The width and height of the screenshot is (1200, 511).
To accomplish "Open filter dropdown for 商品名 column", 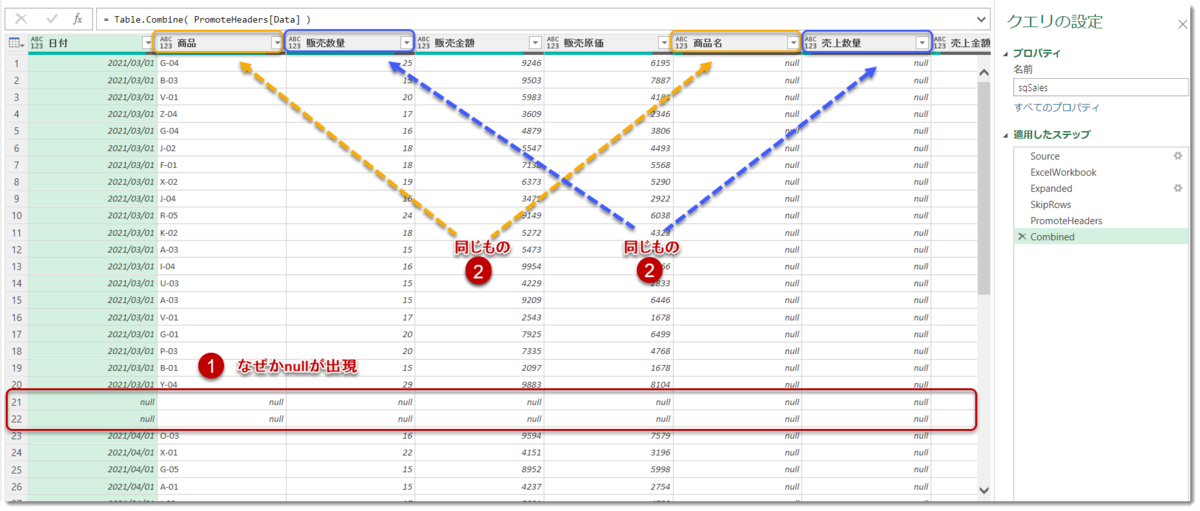I will pyautogui.click(x=793, y=43).
